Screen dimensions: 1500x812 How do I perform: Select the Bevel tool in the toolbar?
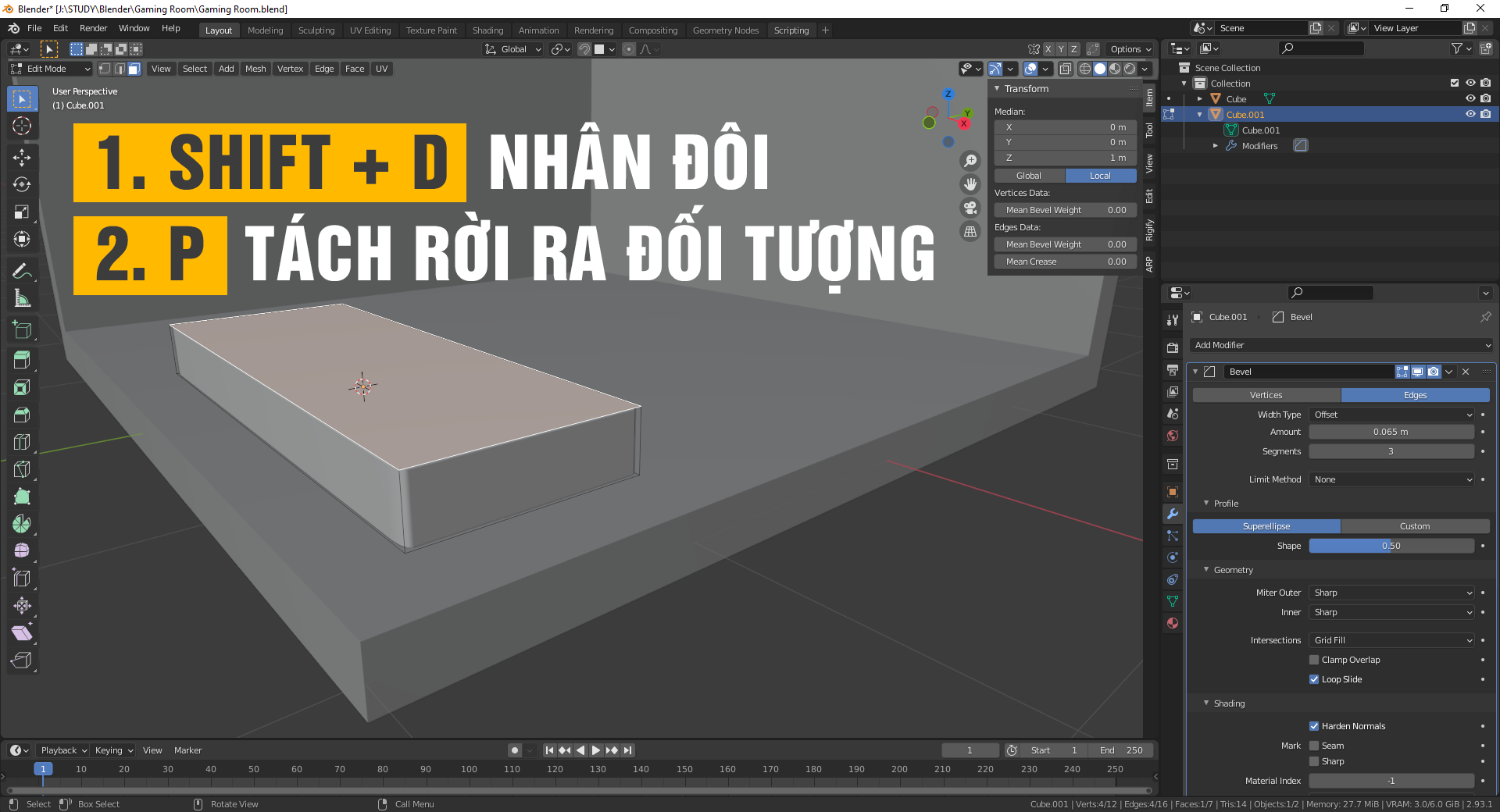coord(22,415)
